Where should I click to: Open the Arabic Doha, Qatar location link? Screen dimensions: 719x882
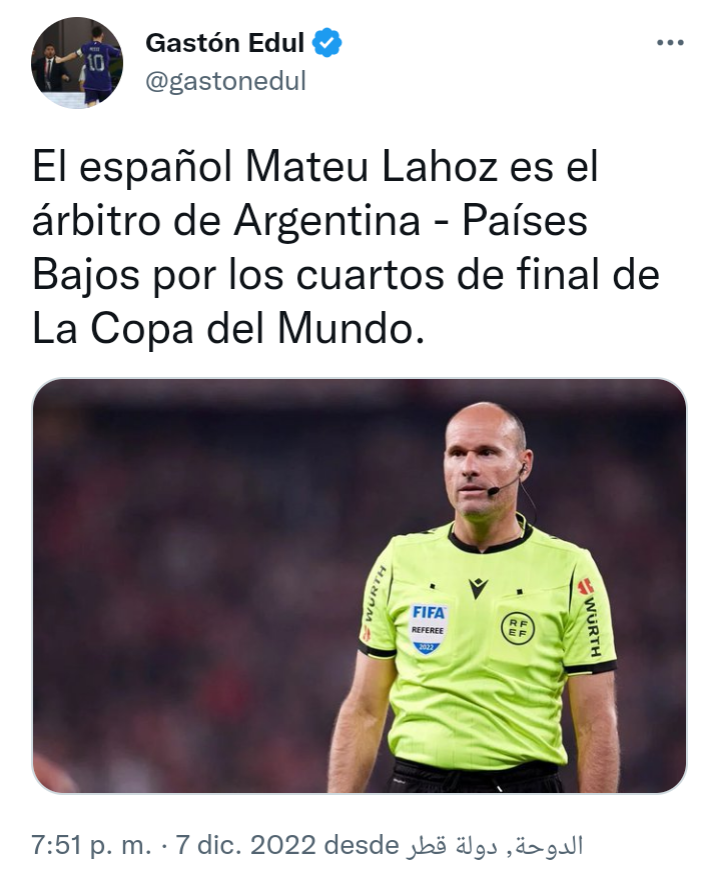point(495,847)
